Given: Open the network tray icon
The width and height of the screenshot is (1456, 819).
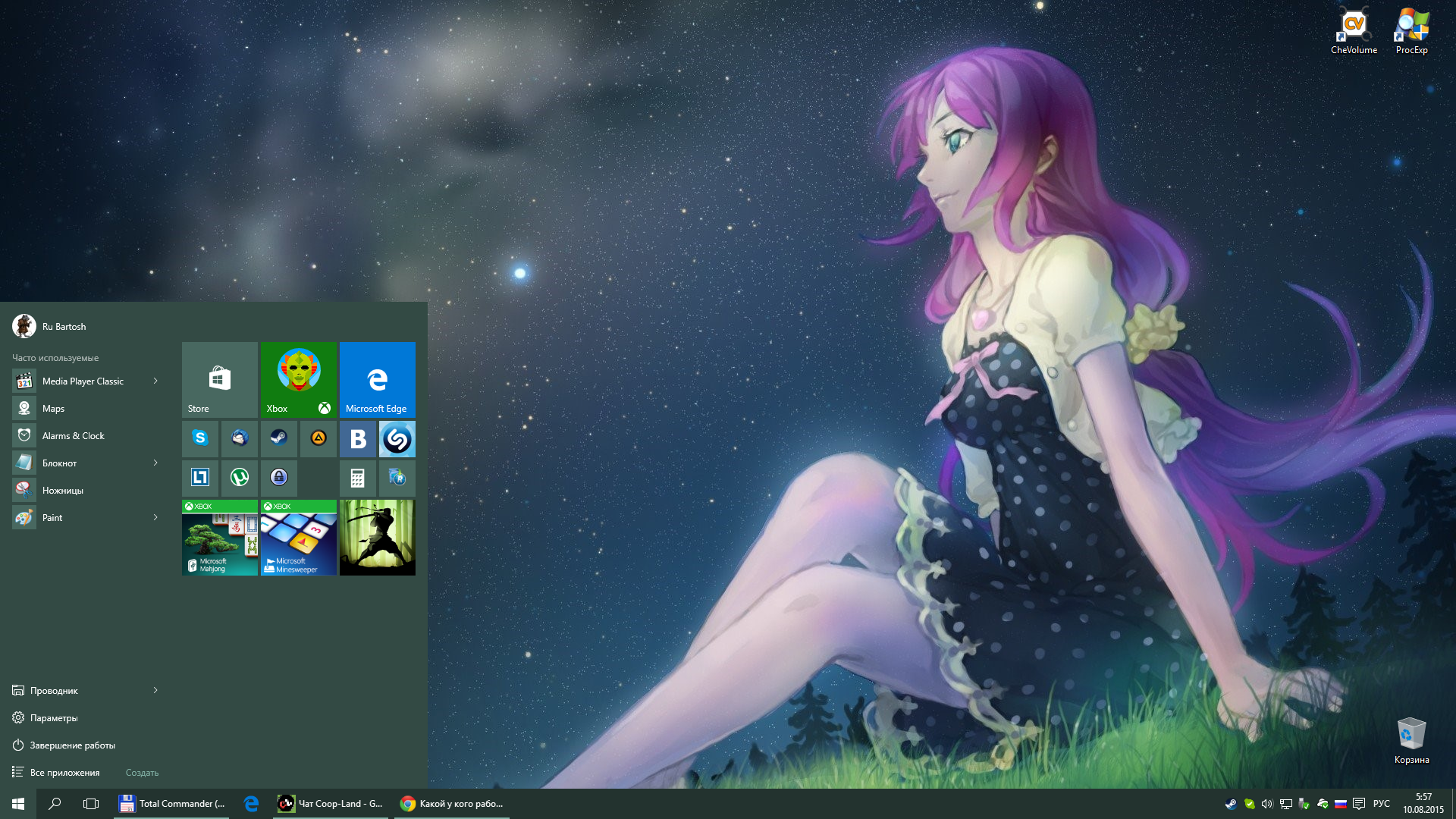Looking at the screenshot, I should point(1285,804).
